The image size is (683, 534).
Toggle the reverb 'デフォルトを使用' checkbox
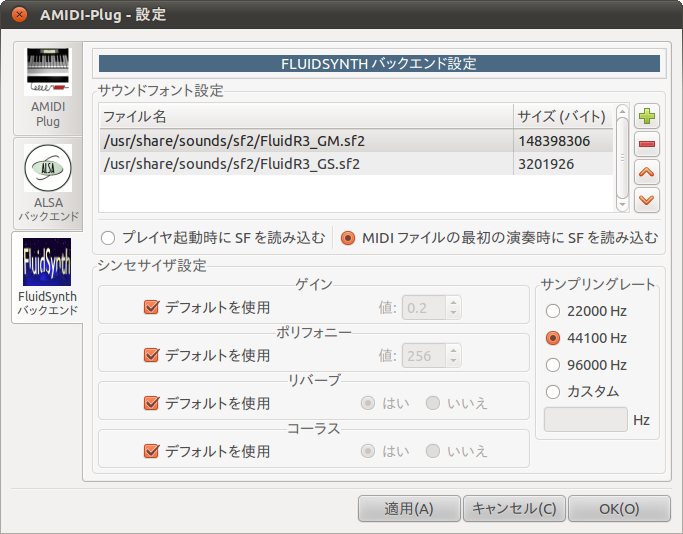pos(151,403)
